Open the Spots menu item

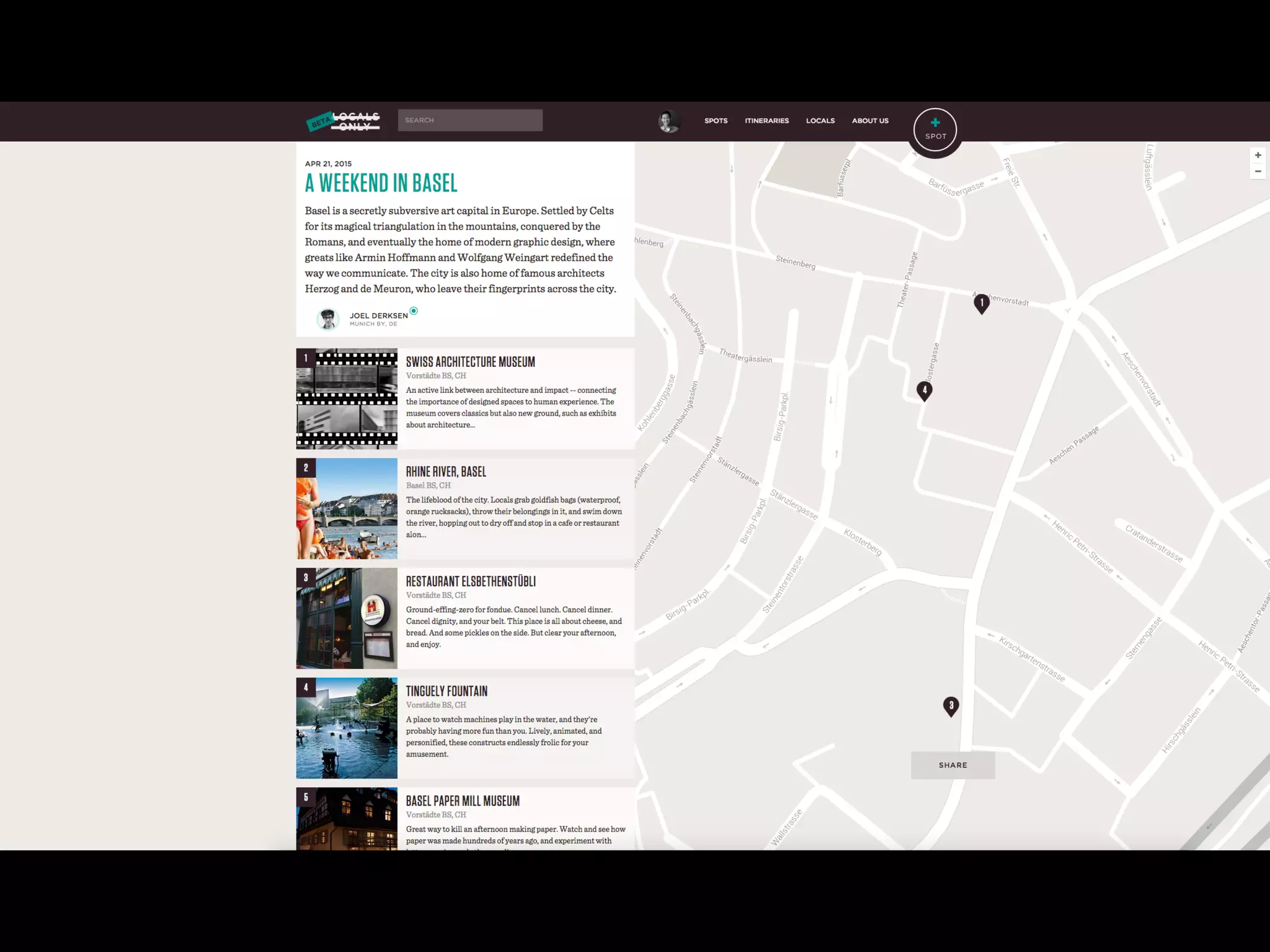pyautogui.click(x=716, y=121)
